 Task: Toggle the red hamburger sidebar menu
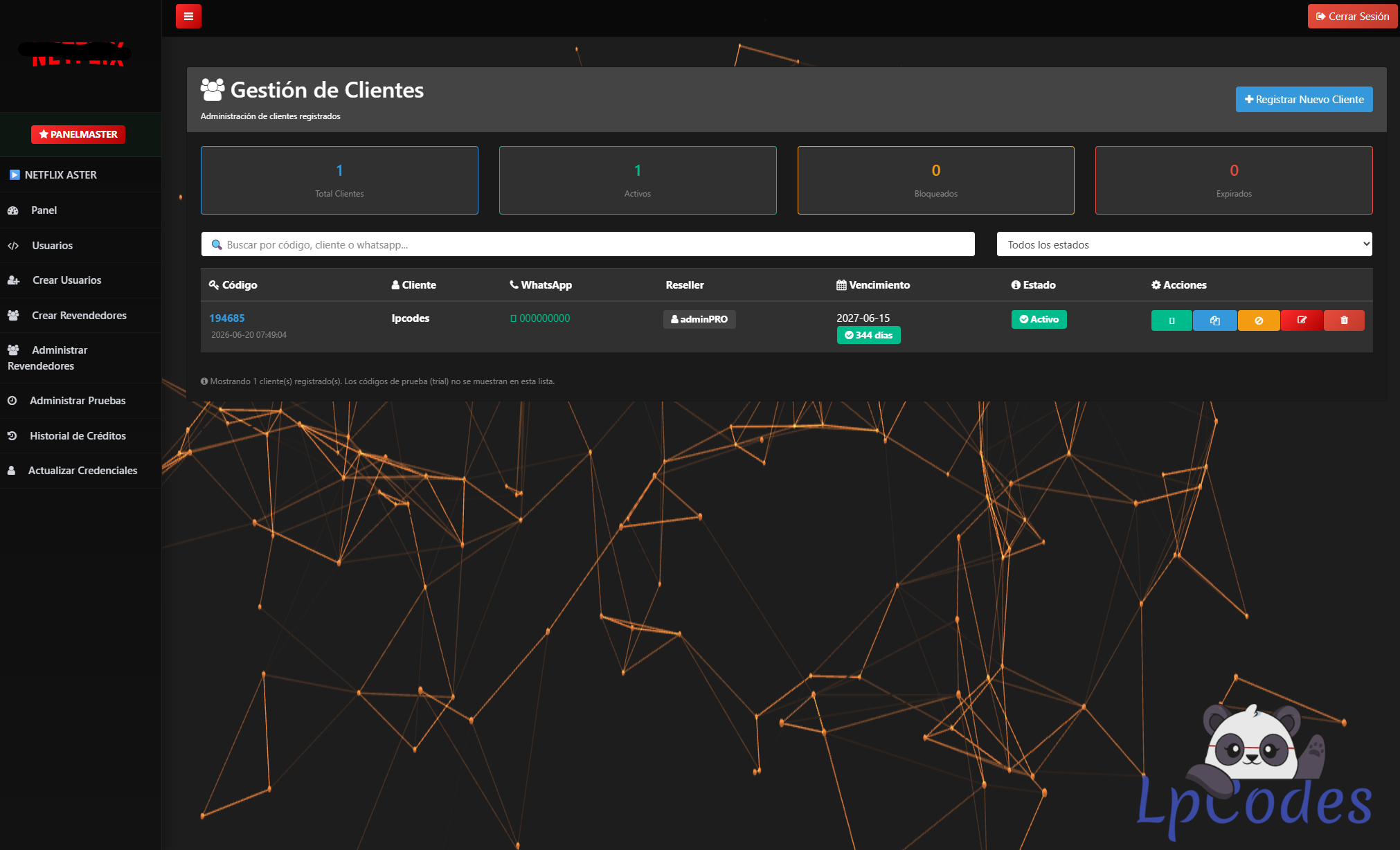coord(188,16)
